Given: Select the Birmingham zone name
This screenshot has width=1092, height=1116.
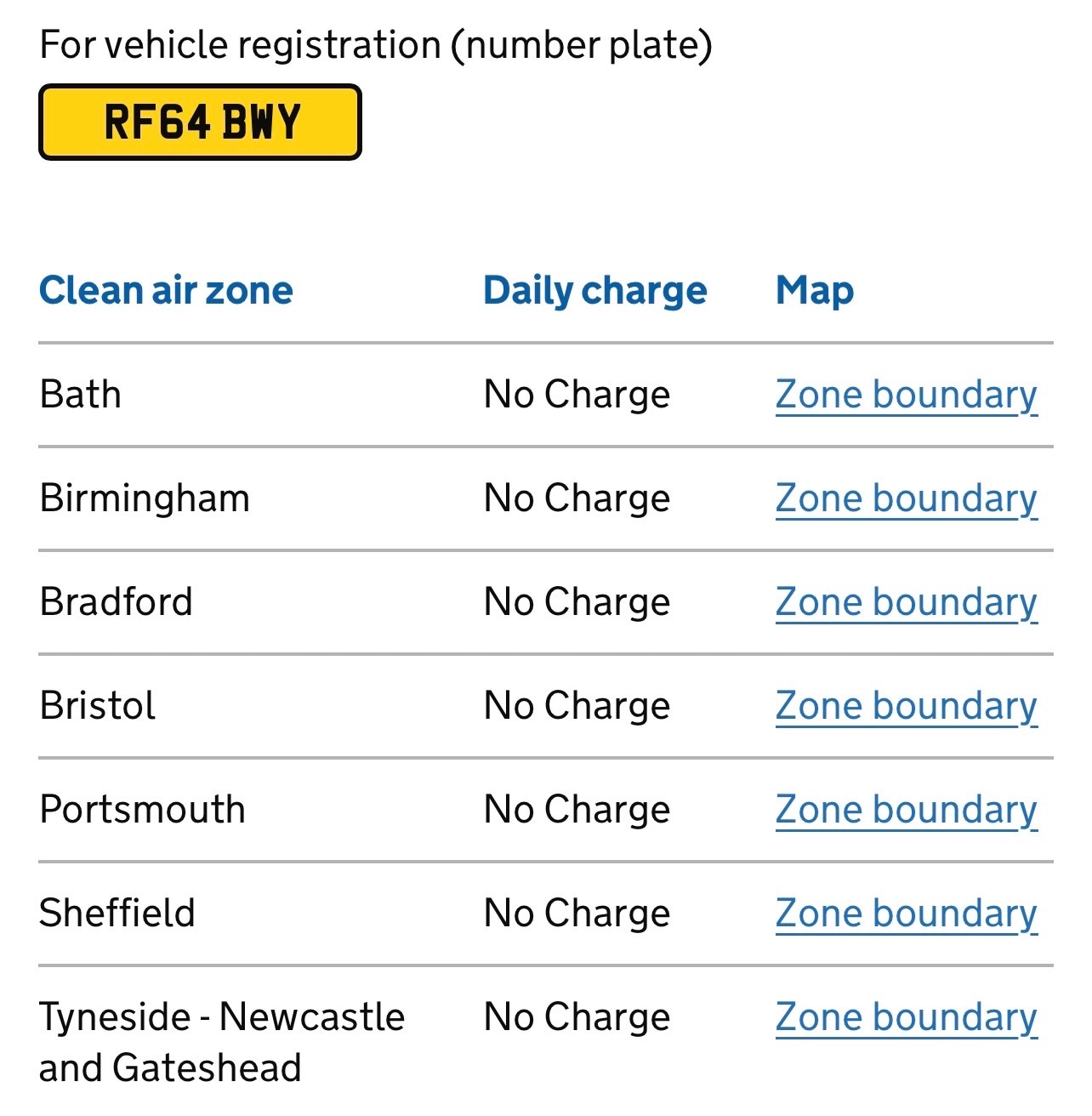Looking at the screenshot, I should pyautogui.click(x=145, y=498).
